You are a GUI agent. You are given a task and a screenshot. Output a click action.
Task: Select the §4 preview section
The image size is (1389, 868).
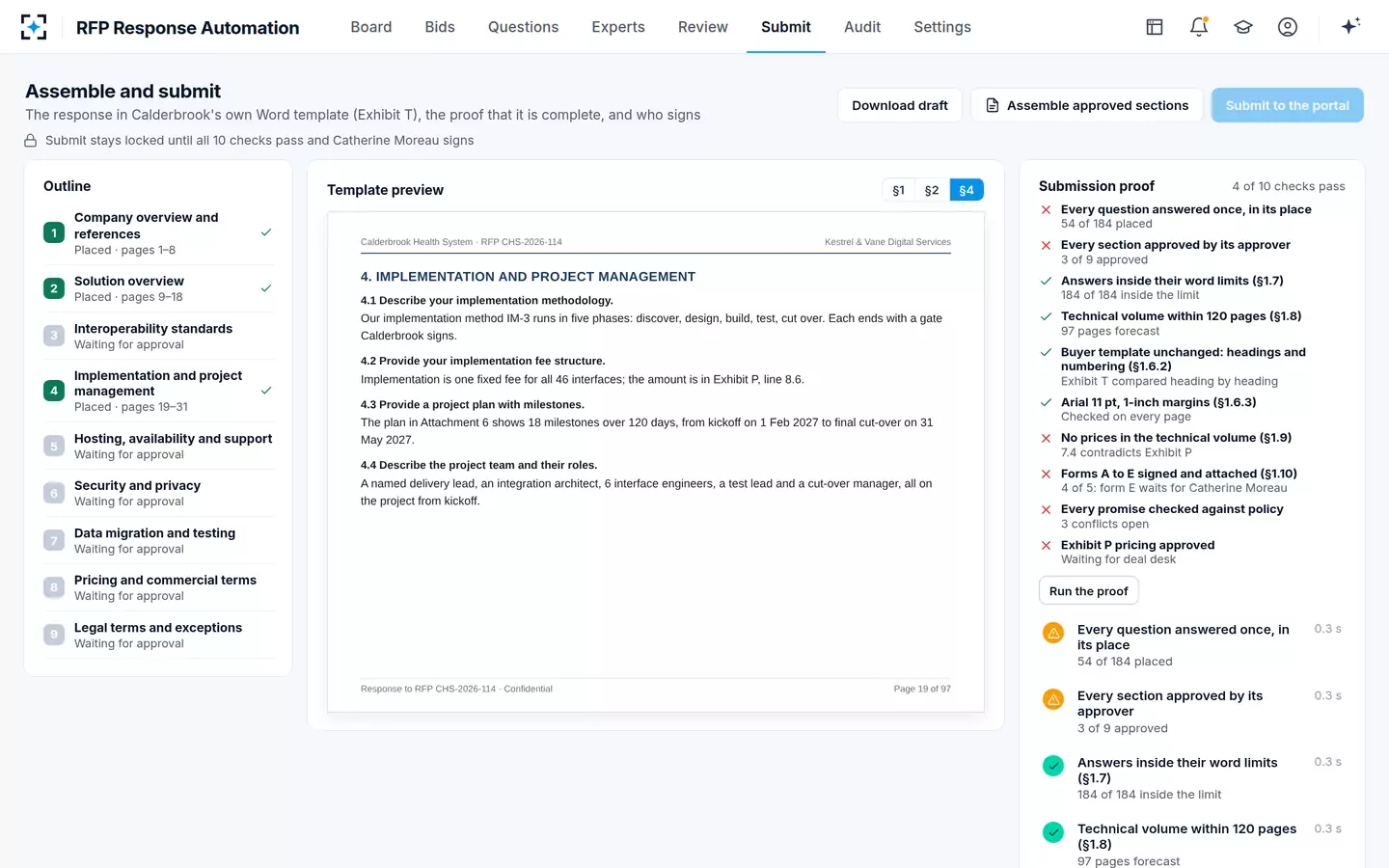tap(967, 190)
